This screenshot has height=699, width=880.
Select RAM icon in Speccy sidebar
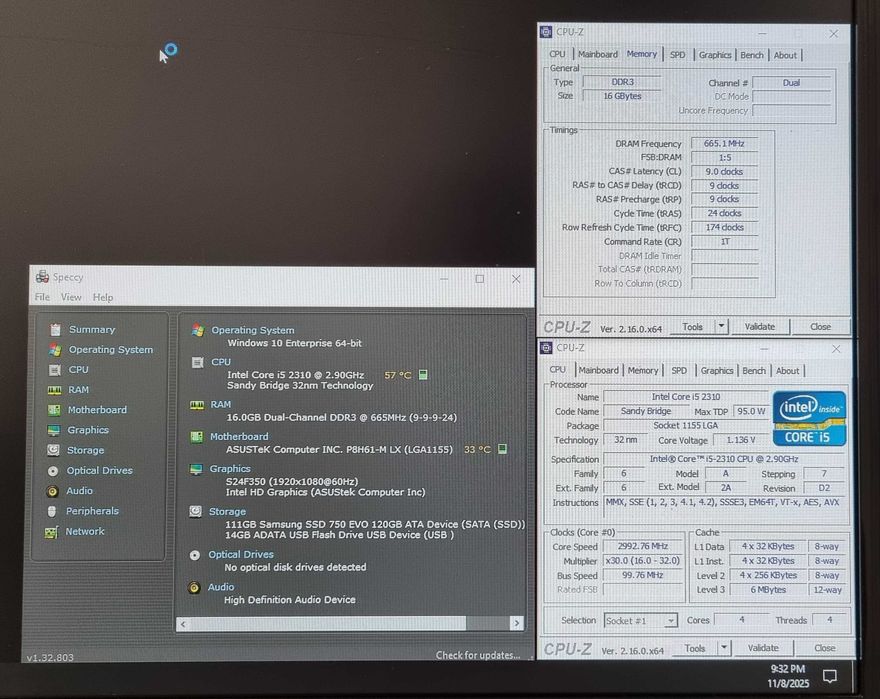click(x=54, y=390)
